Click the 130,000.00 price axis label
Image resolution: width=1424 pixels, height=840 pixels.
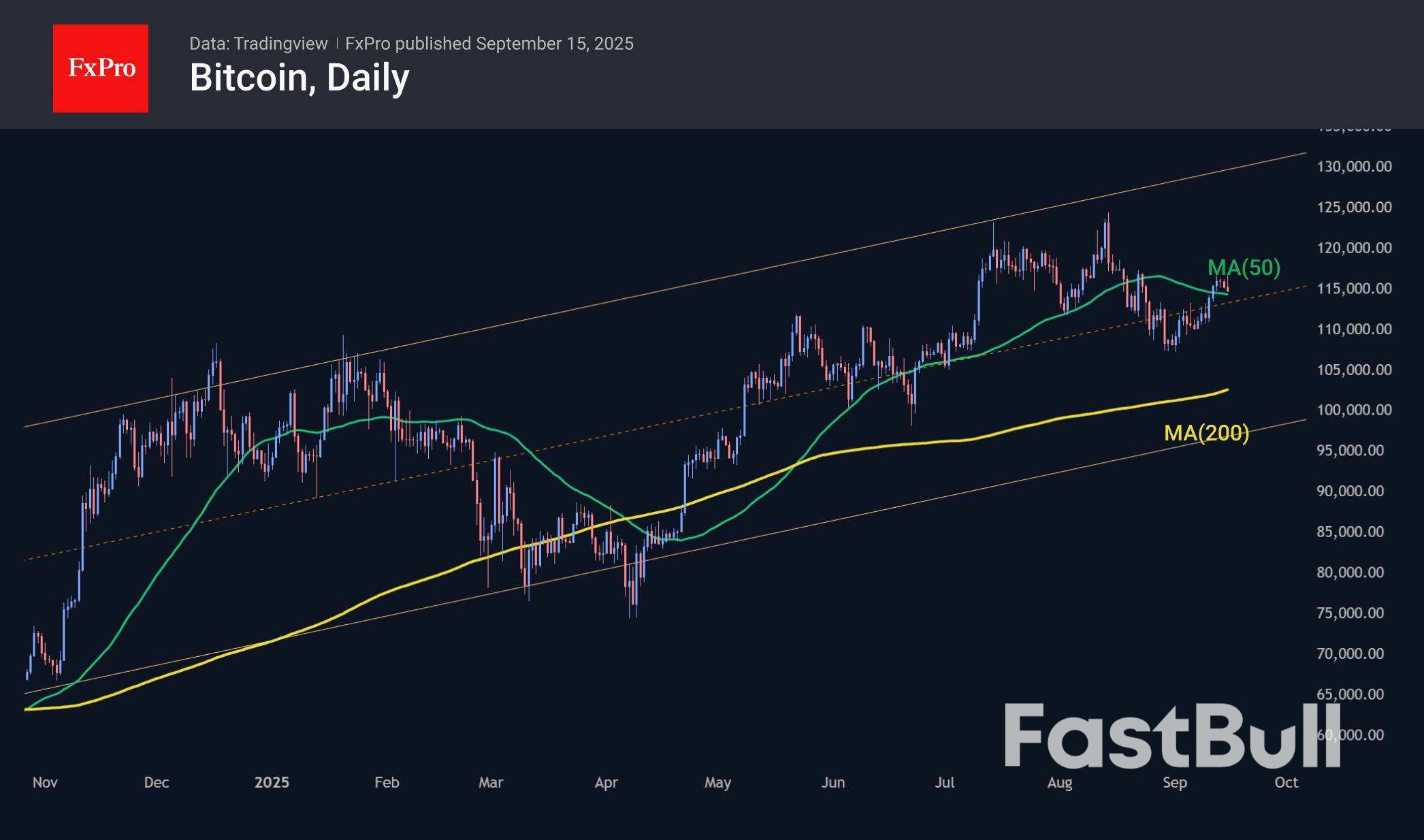click(x=1354, y=167)
